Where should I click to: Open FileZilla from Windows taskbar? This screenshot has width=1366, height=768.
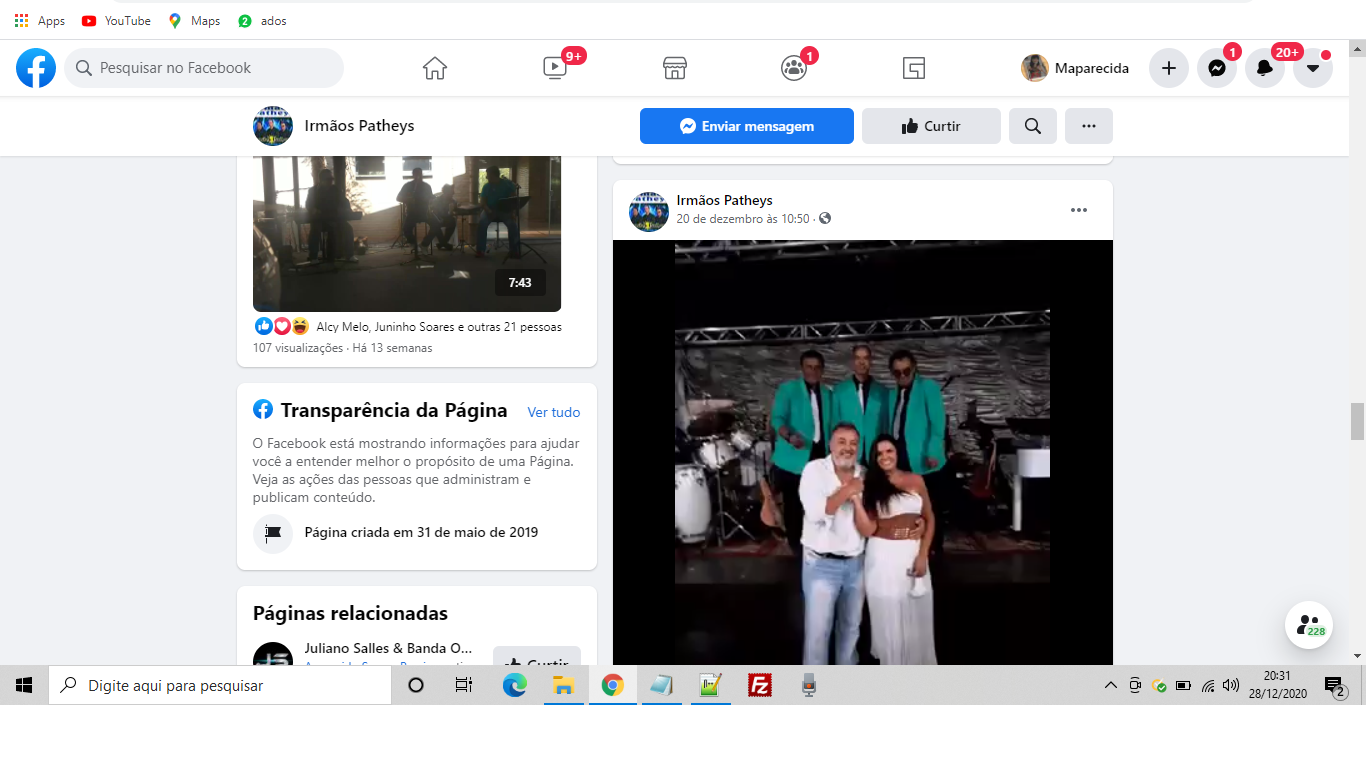pos(760,686)
